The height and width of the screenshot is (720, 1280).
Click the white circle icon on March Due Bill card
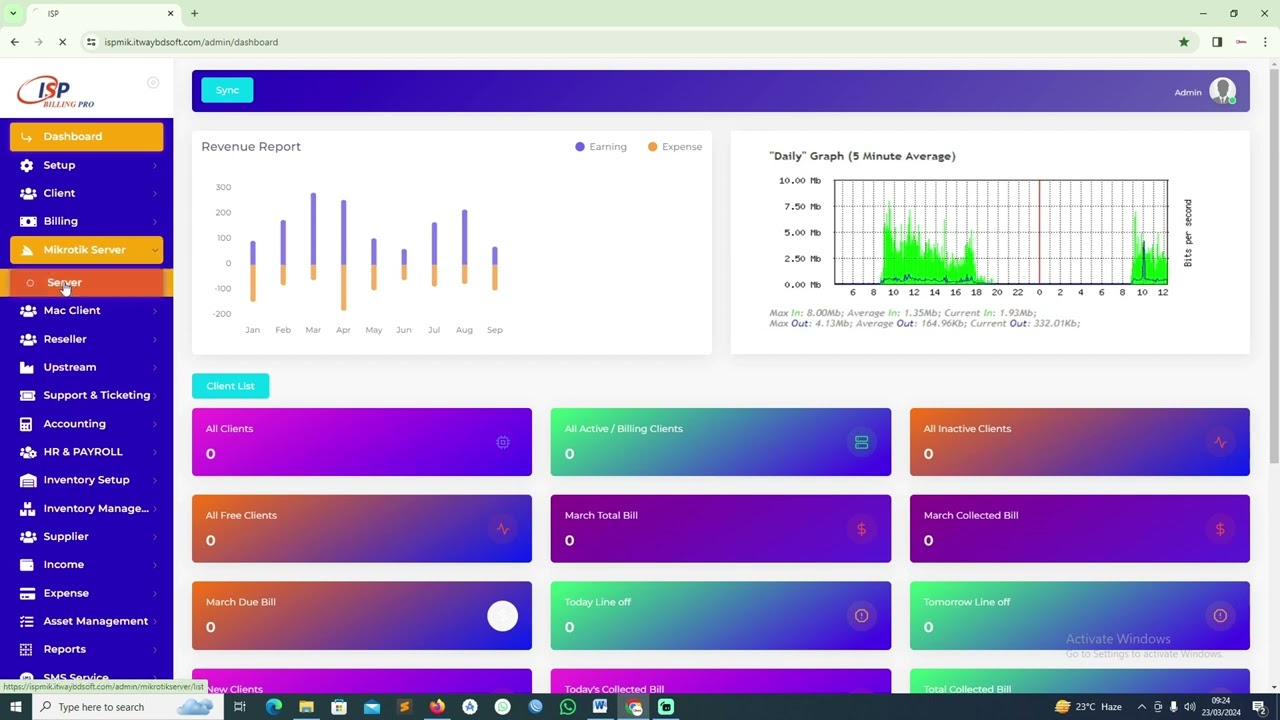(503, 616)
